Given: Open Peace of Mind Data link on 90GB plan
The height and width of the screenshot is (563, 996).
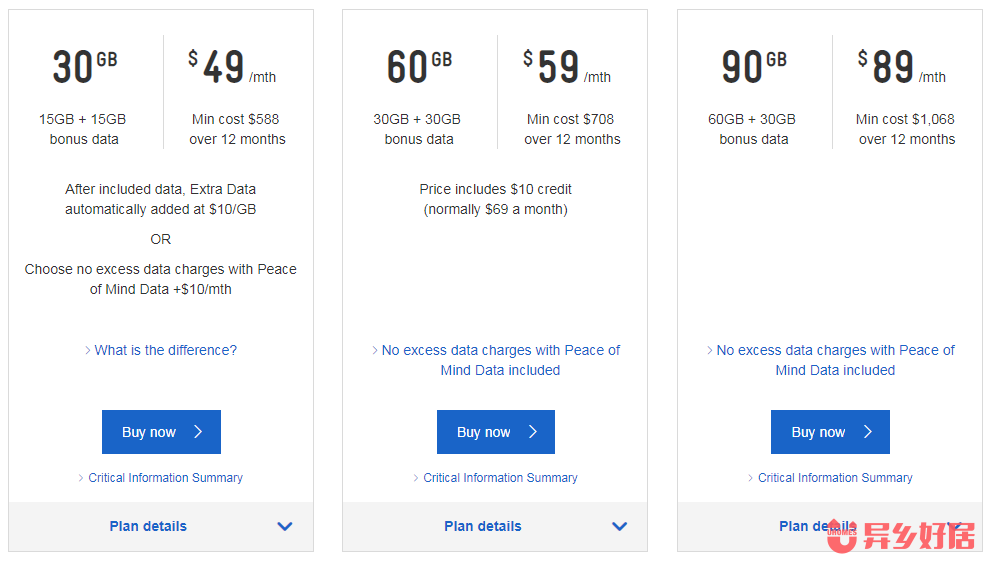Looking at the screenshot, I should coord(835,360).
